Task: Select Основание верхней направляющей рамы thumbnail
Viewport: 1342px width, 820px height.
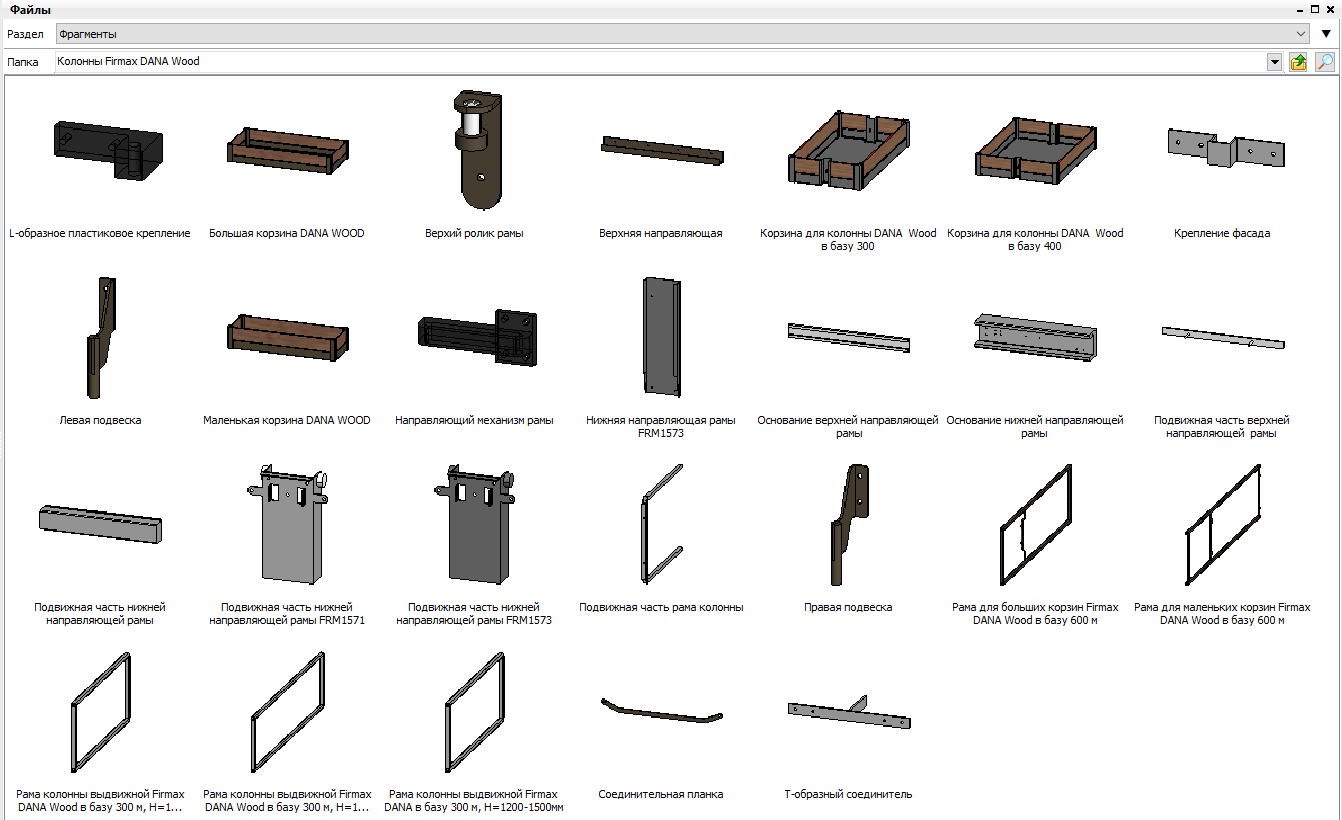Action: (848, 337)
